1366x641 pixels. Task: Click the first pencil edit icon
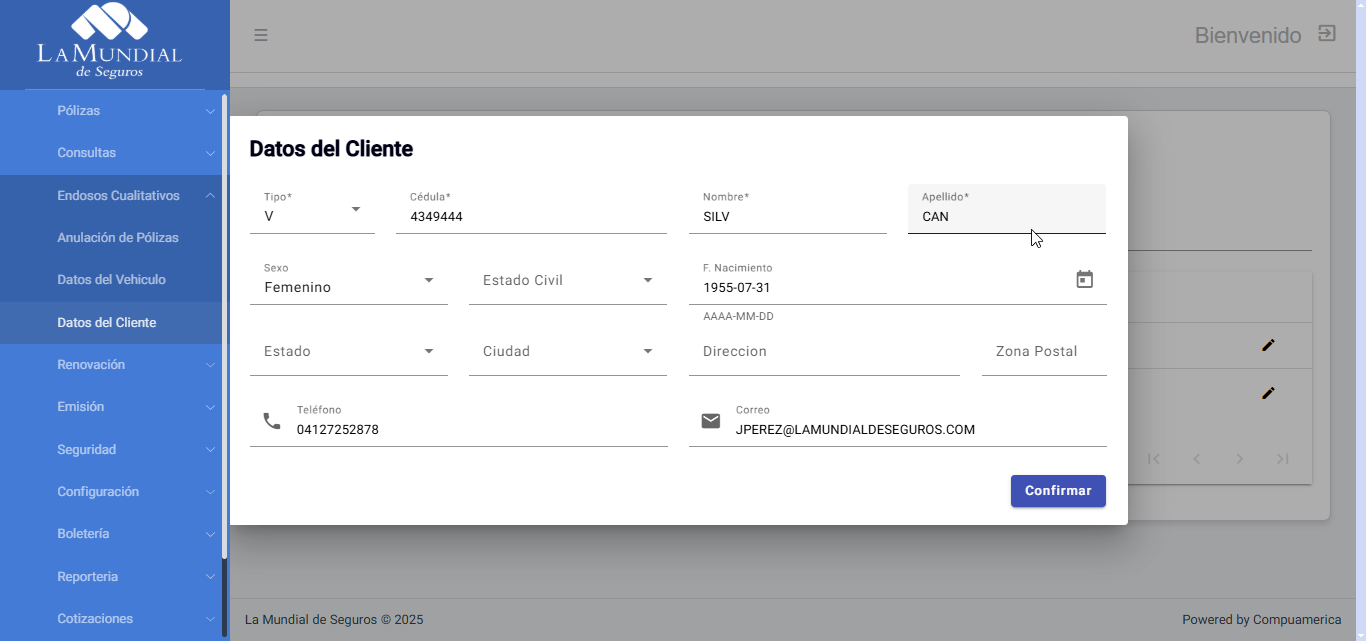[x=1268, y=345]
